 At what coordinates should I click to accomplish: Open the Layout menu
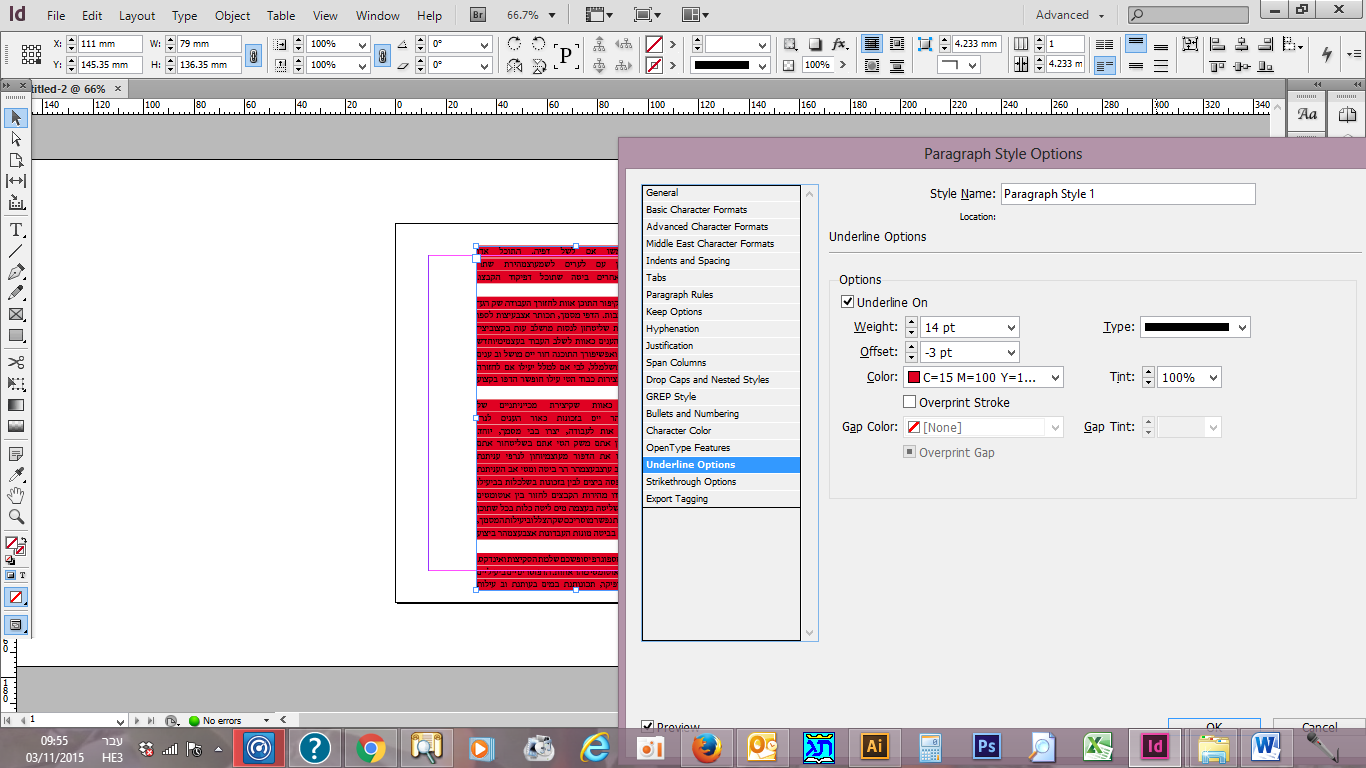click(137, 15)
